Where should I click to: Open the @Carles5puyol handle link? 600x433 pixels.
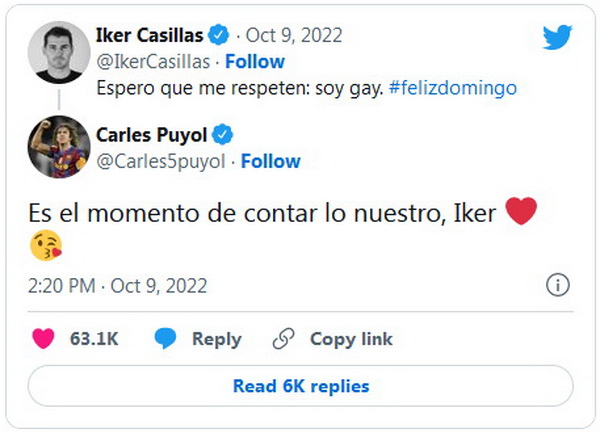click(159, 161)
